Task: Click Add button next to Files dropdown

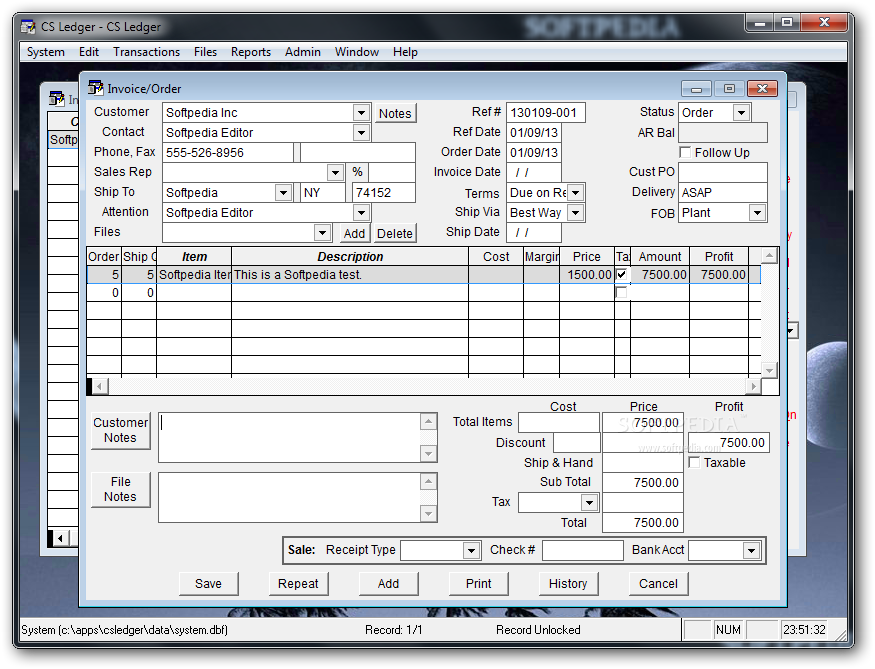Action: [x=354, y=233]
